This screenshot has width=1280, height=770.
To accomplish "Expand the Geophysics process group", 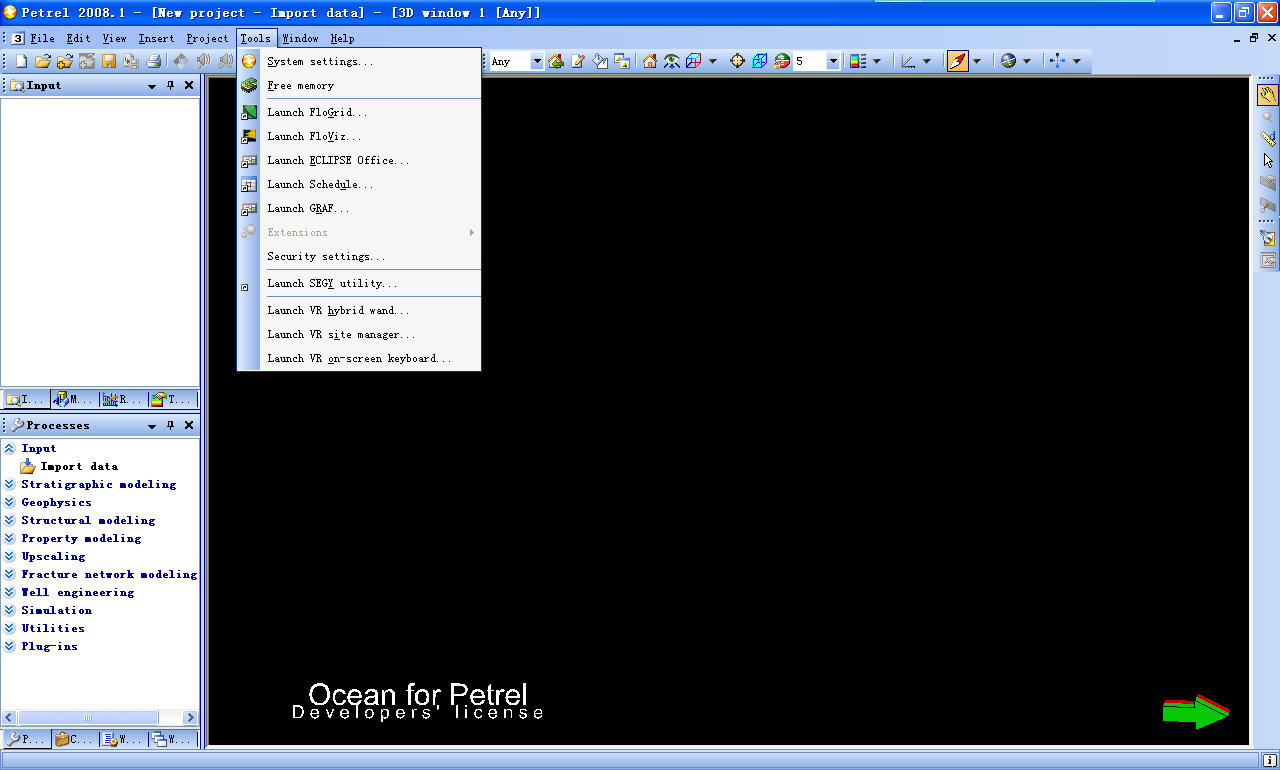I will [9, 503].
